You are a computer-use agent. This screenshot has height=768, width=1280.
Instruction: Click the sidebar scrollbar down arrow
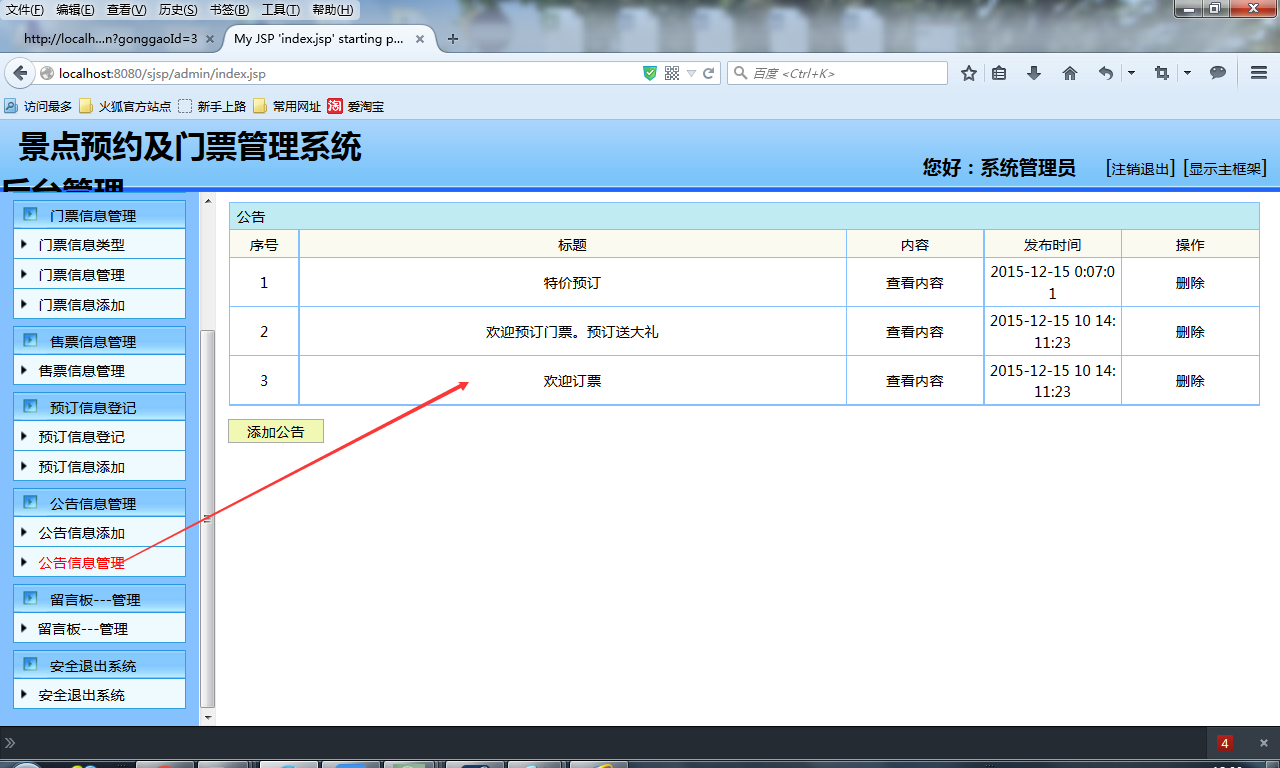(208, 717)
